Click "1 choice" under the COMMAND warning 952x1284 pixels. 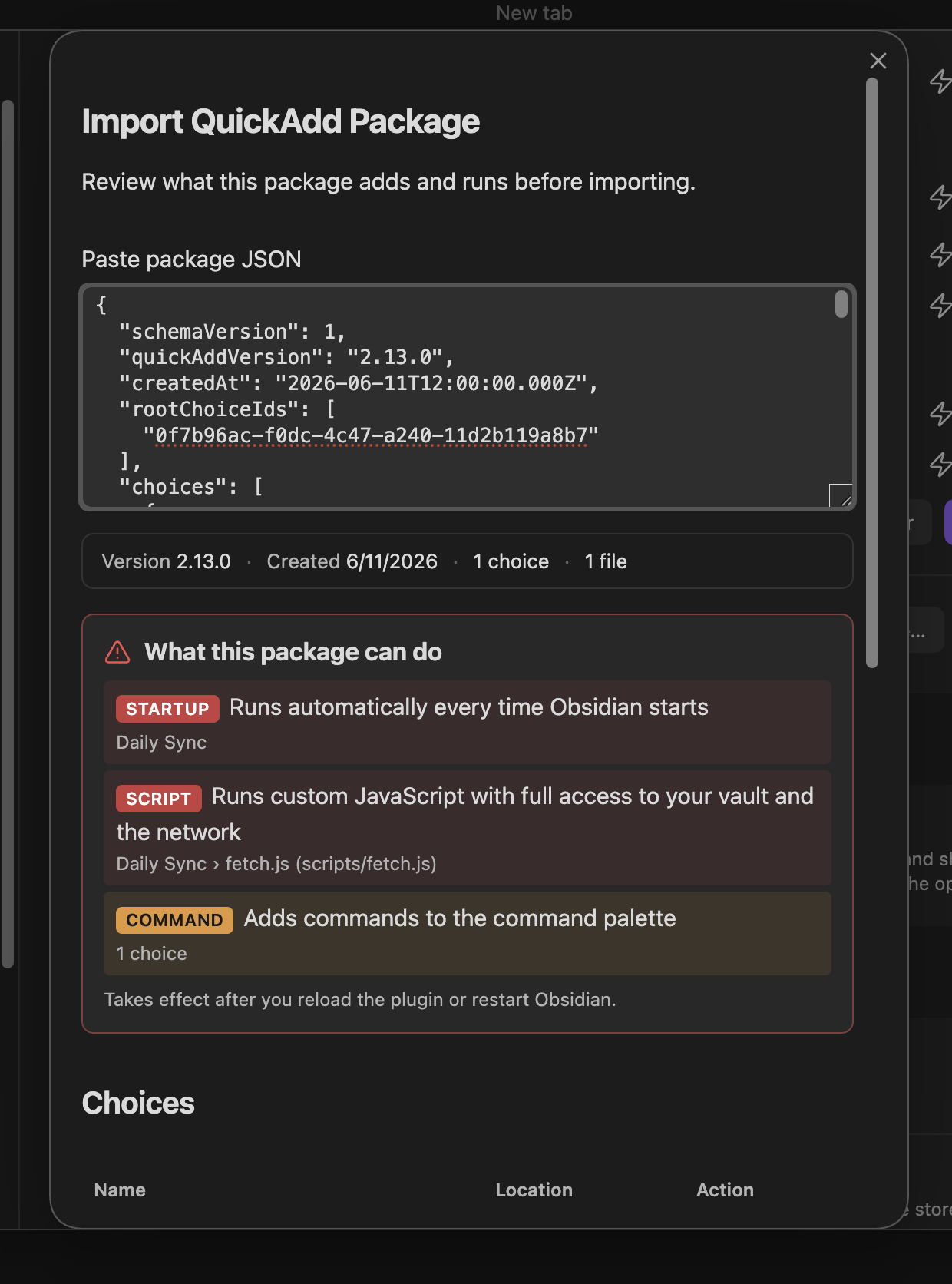tap(151, 954)
